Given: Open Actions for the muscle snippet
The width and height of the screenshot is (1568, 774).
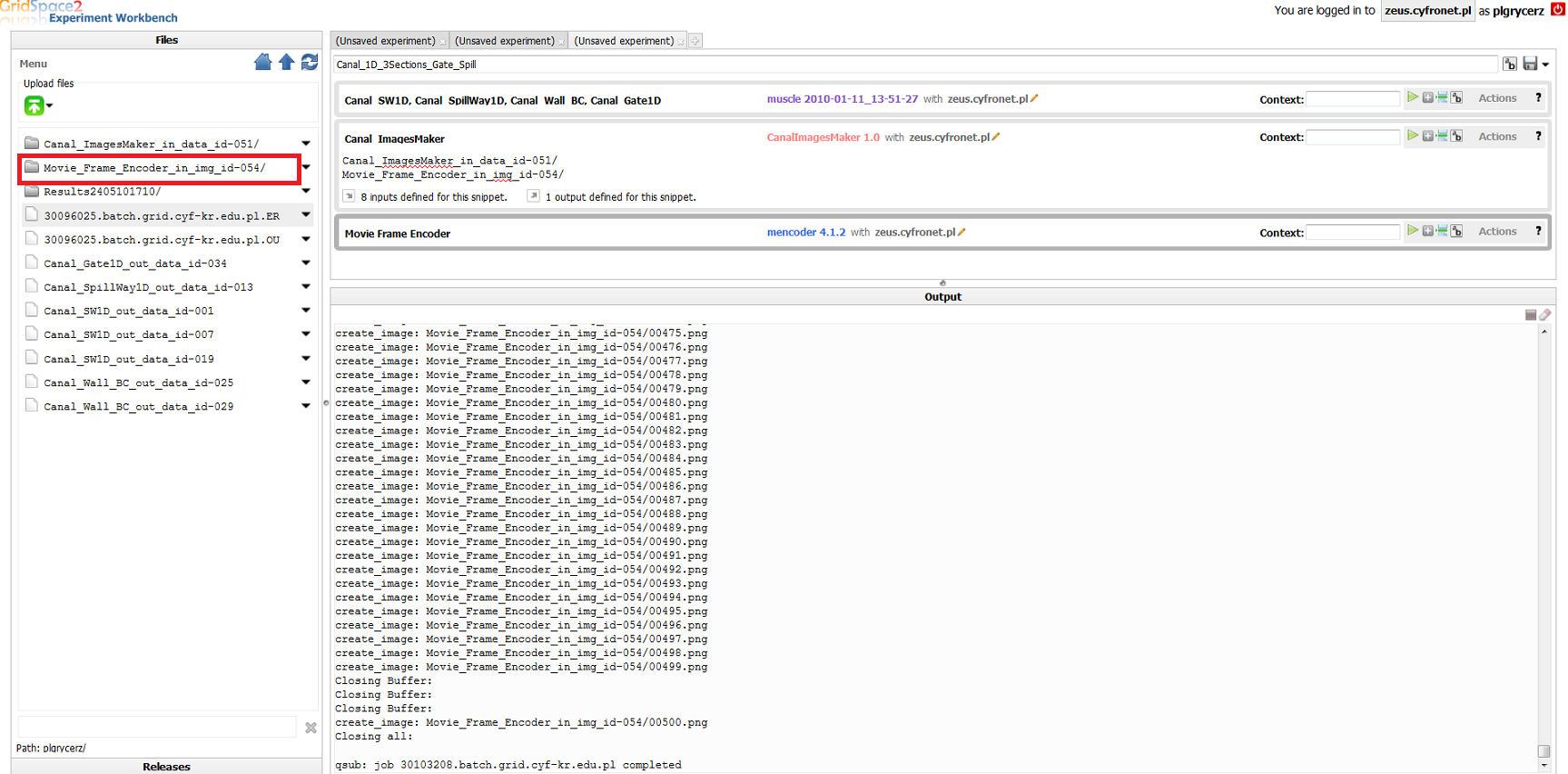Looking at the screenshot, I should coord(1496,98).
